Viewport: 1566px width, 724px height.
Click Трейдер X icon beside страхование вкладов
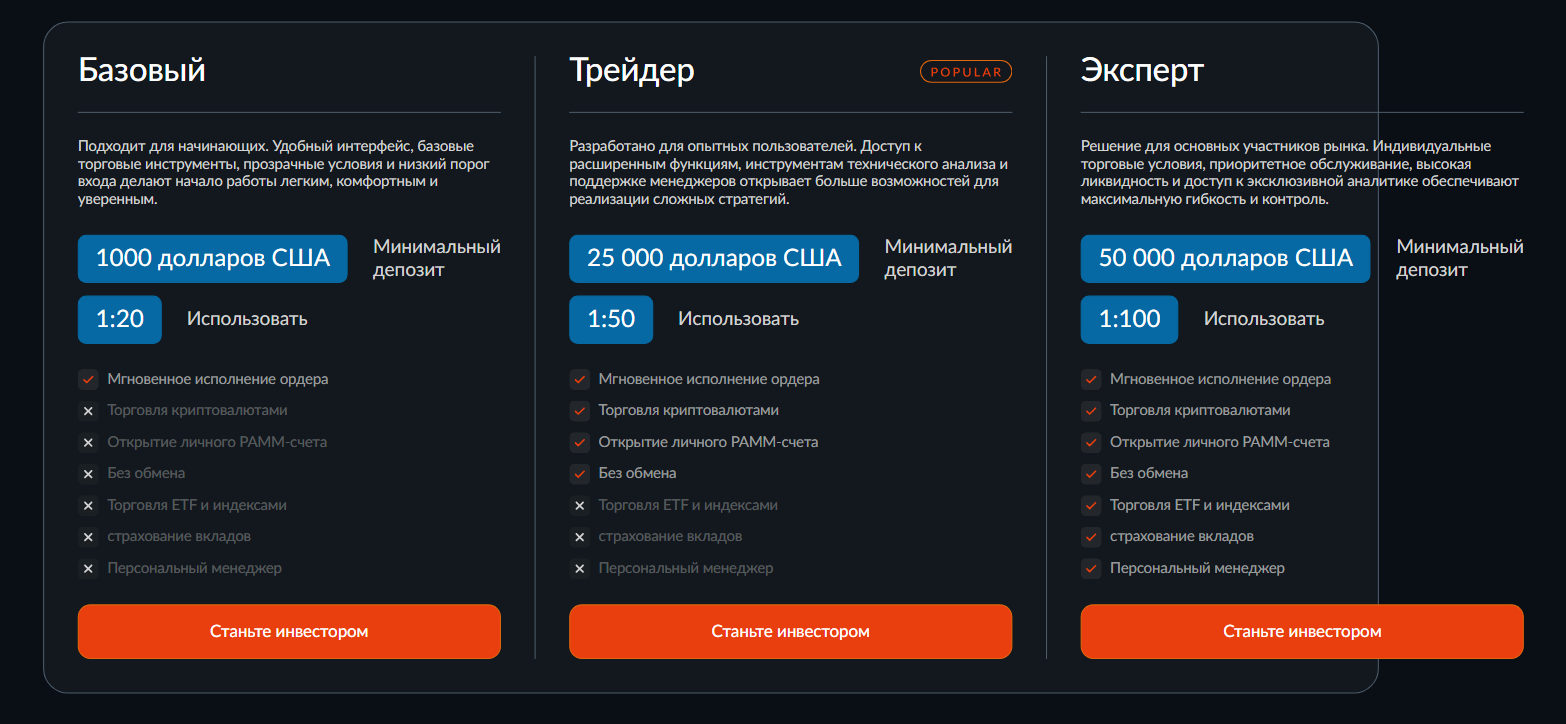pyautogui.click(x=579, y=537)
